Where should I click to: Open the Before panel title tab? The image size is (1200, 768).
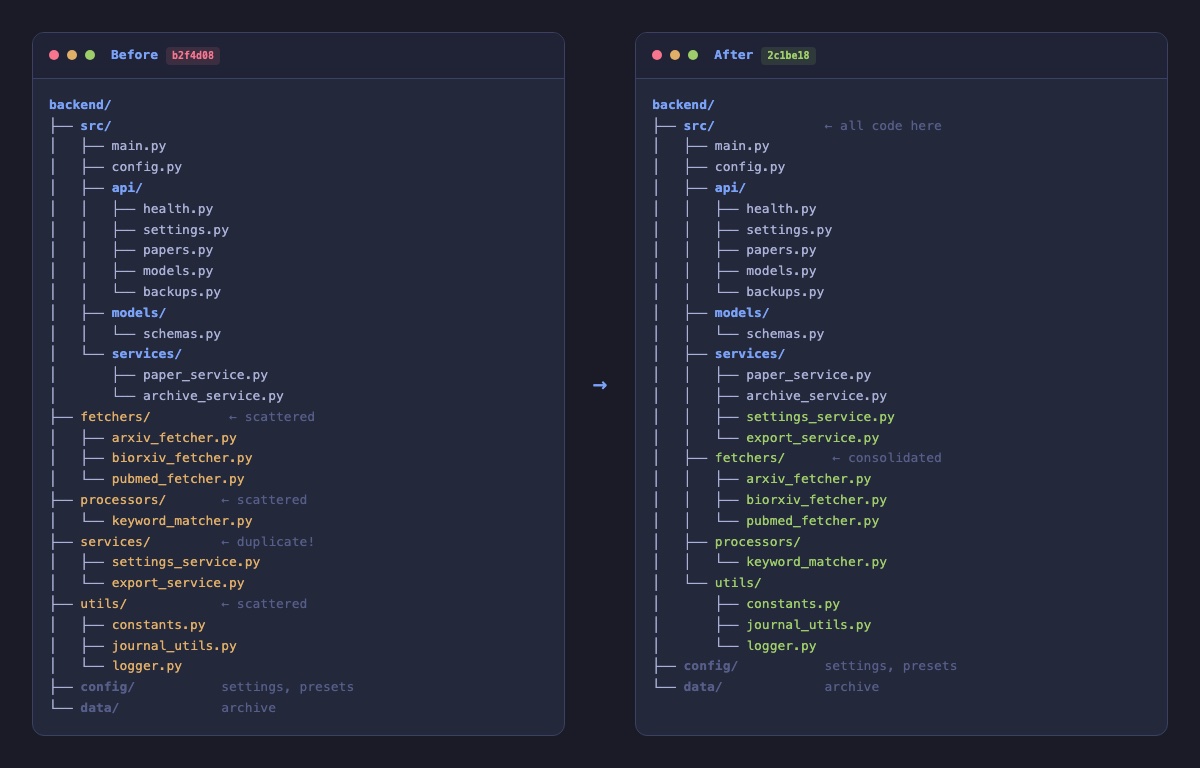134,55
